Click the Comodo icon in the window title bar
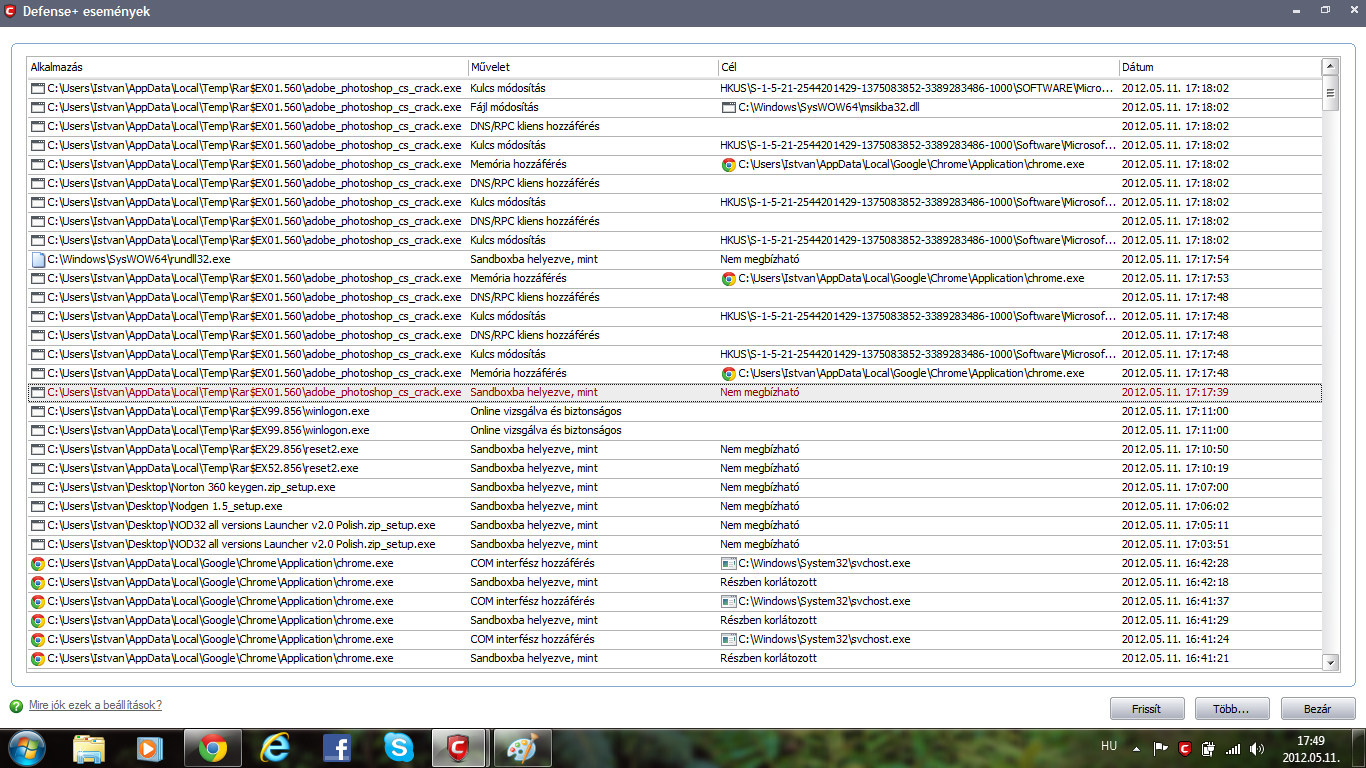Image resolution: width=1366 pixels, height=768 pixels. (x=10, y=12)
